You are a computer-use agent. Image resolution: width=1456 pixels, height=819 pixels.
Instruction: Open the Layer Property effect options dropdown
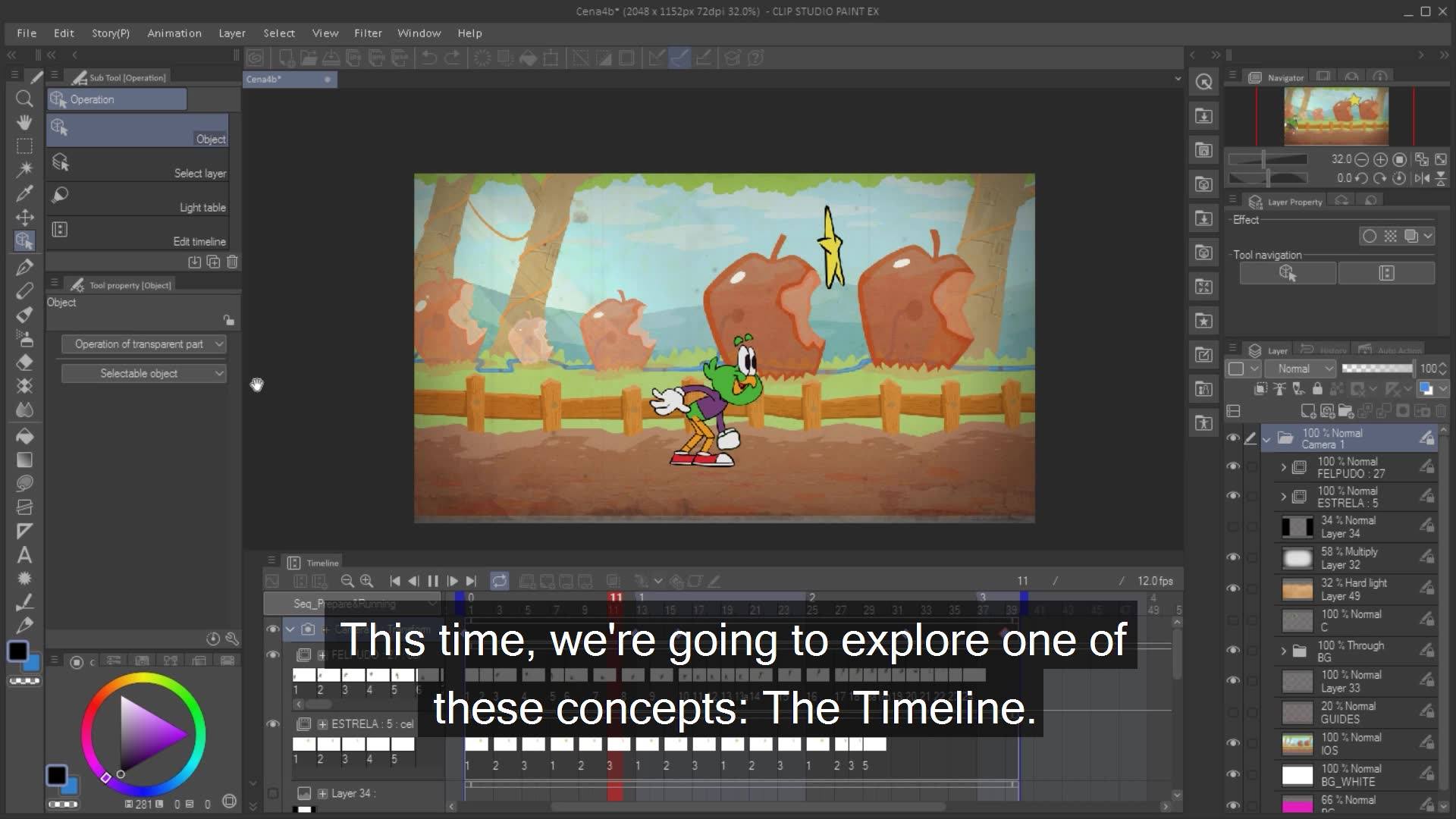pyautogui.click(x=1428, y=236)
